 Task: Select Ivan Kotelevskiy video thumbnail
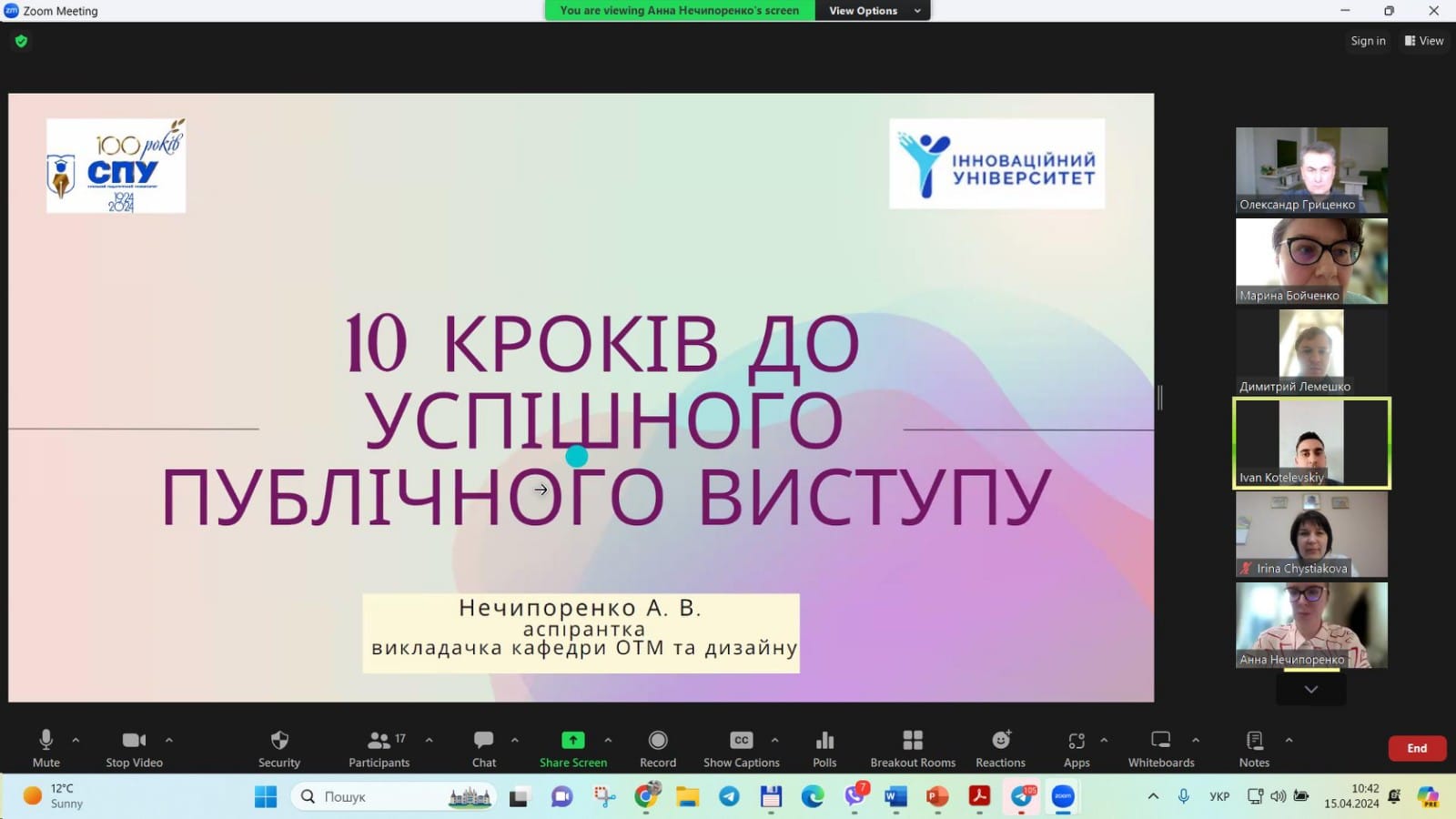click(x=1311, y=443)
